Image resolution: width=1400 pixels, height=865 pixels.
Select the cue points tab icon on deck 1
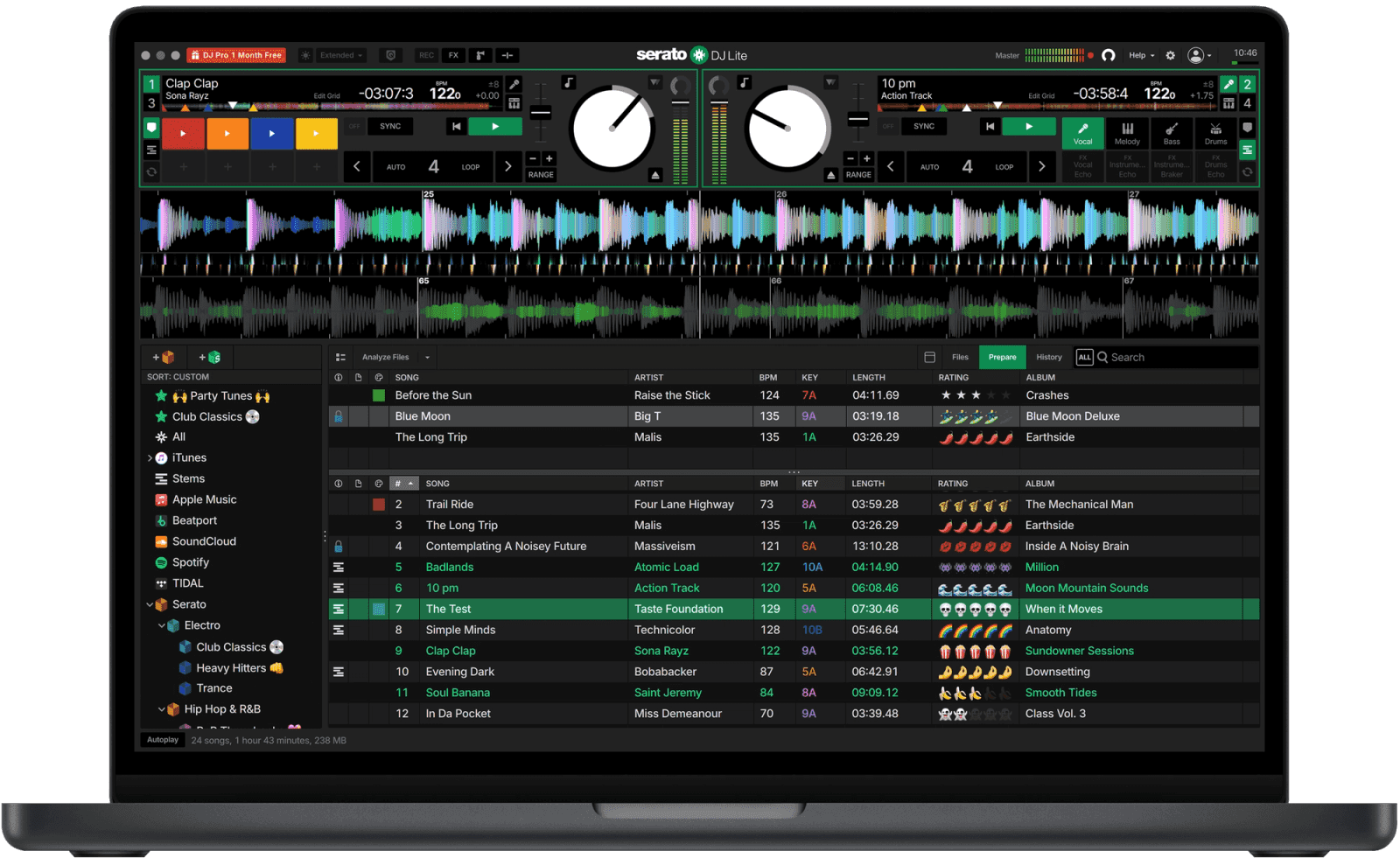[x=151, y=128]
